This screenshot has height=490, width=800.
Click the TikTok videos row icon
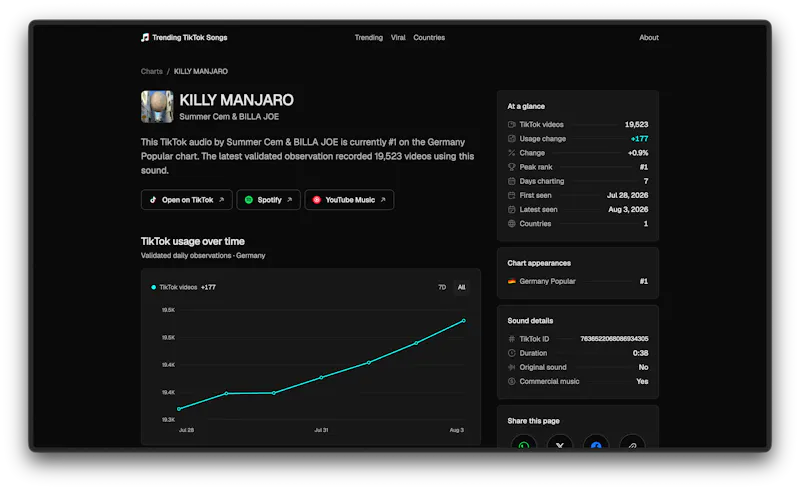point(512,125)
